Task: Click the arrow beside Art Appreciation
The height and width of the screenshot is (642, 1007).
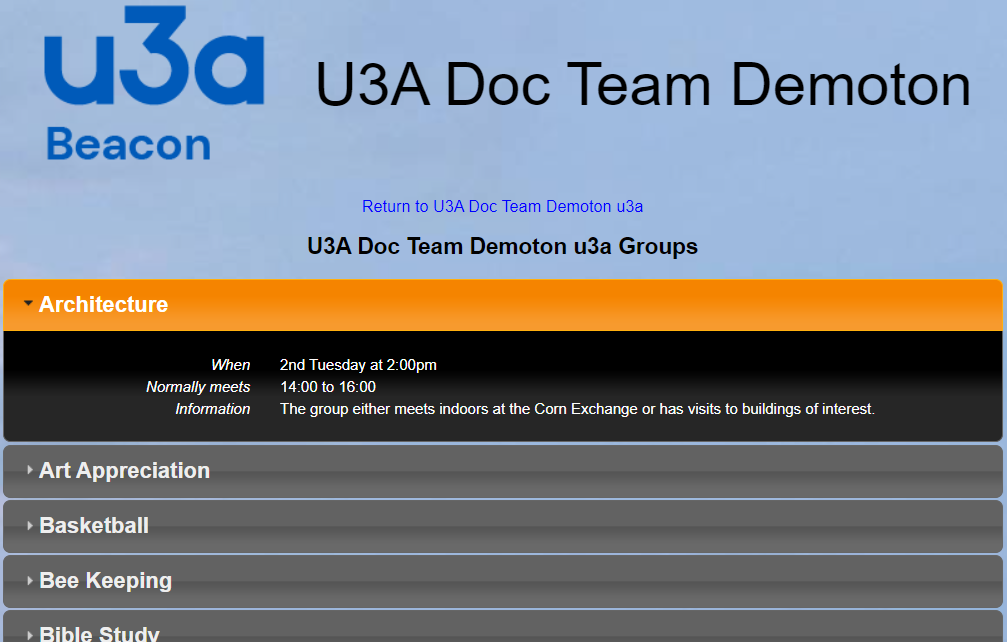Action: tap(30, 470)
